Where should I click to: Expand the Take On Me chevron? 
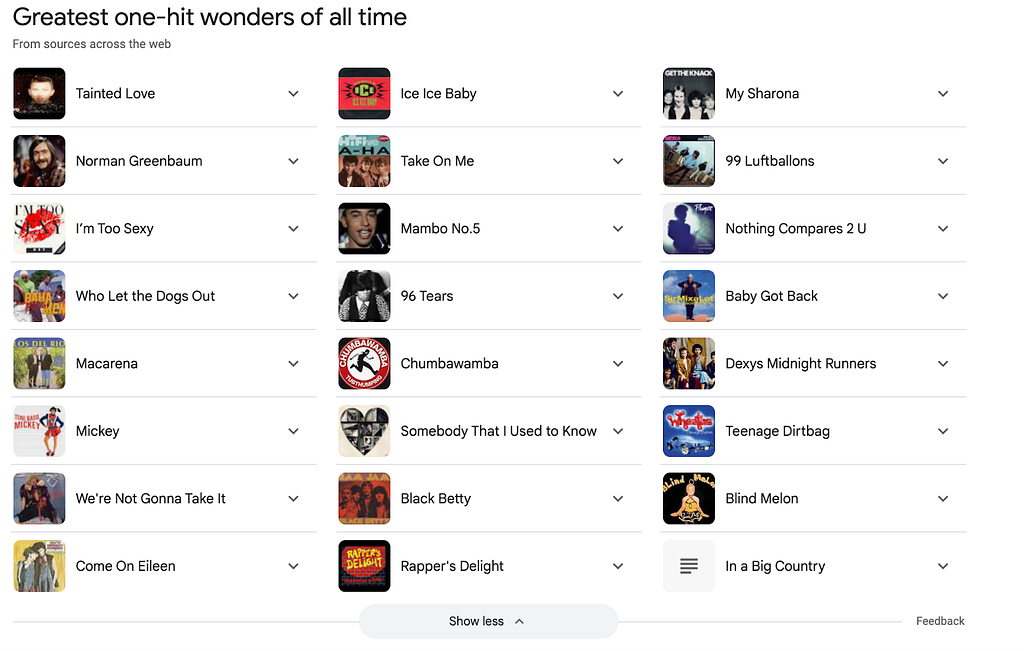[618, 161]
